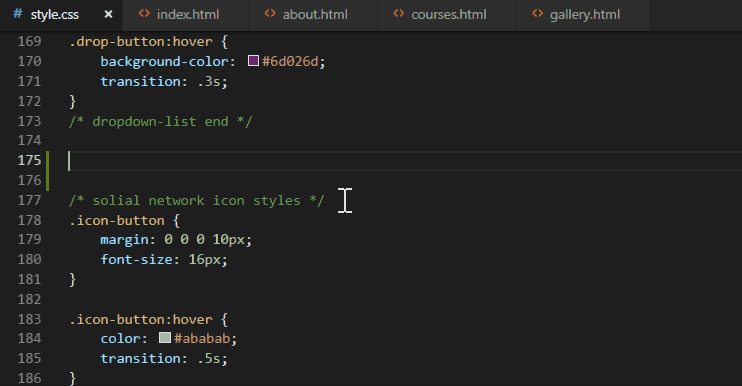Open color picker for #ababab swatch
Viewport: 742px width, 386px height.
click(x=165, y=338)
